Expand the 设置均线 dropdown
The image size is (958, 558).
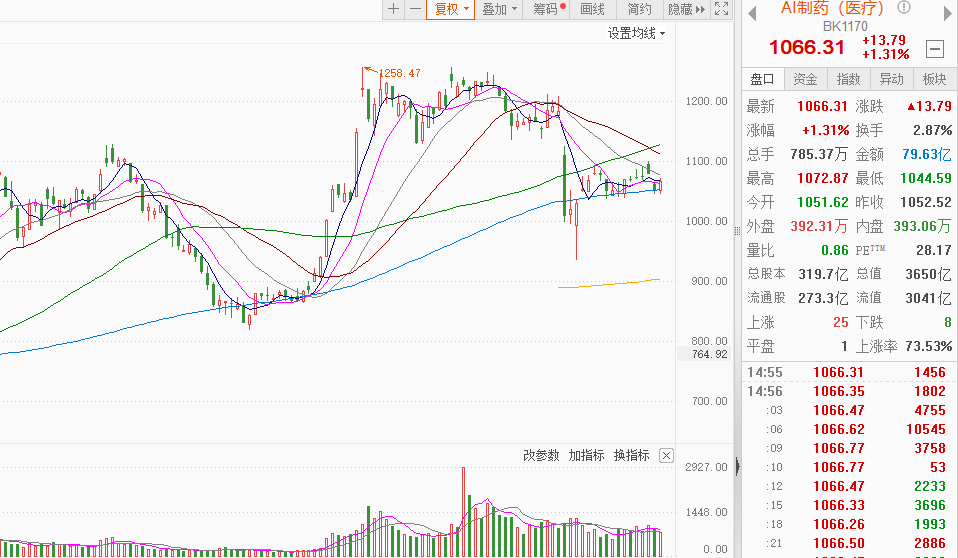click(x=636, y=33)
